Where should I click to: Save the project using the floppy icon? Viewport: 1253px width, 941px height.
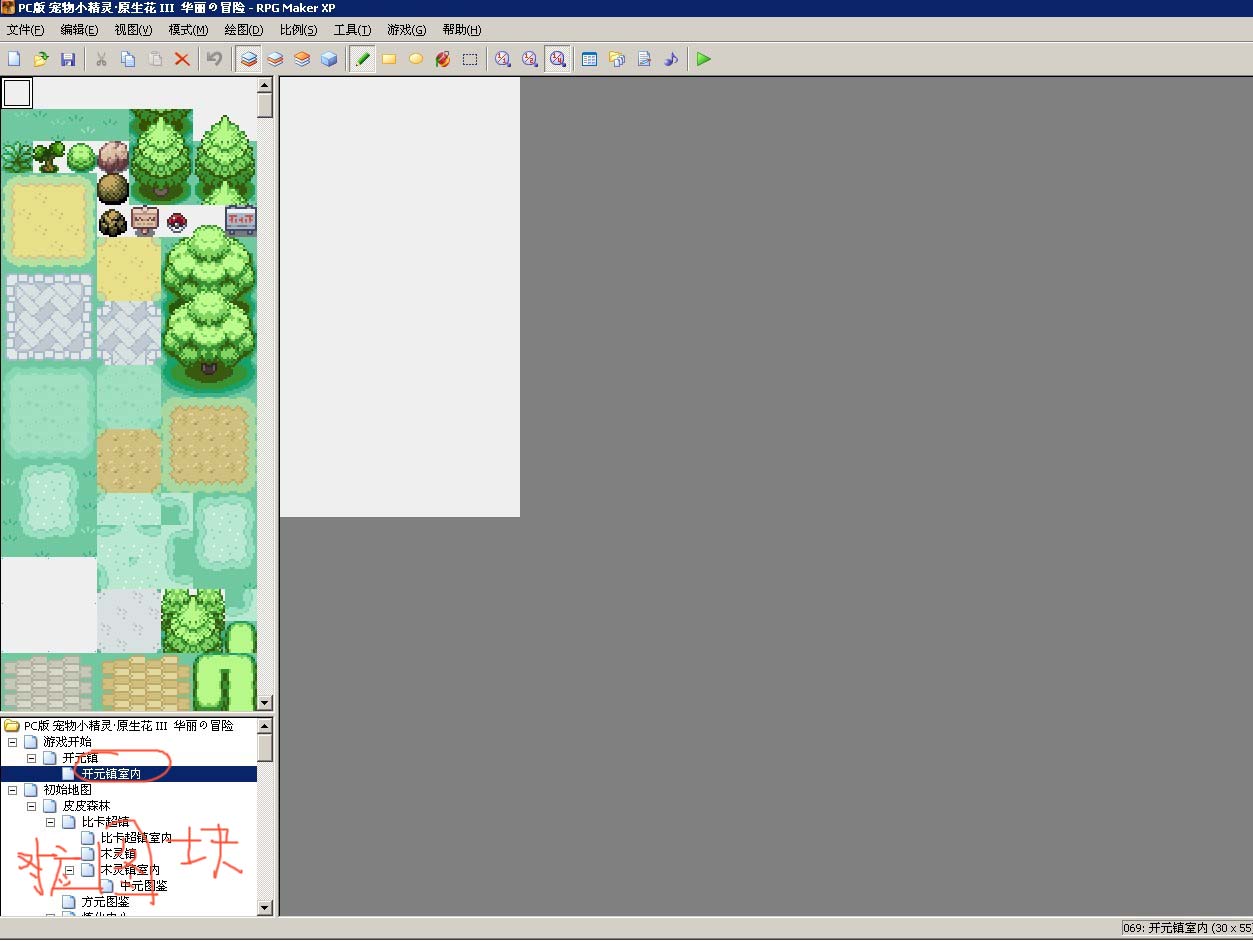(68, 59)
